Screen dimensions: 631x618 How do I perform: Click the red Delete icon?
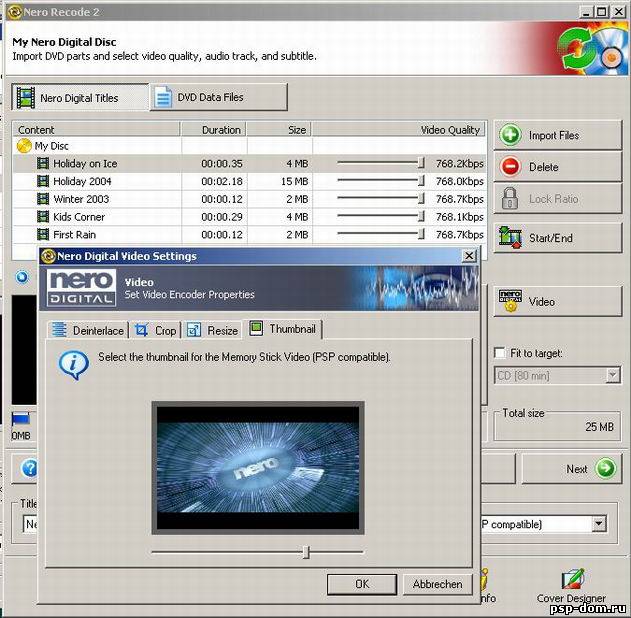(510, 167)
